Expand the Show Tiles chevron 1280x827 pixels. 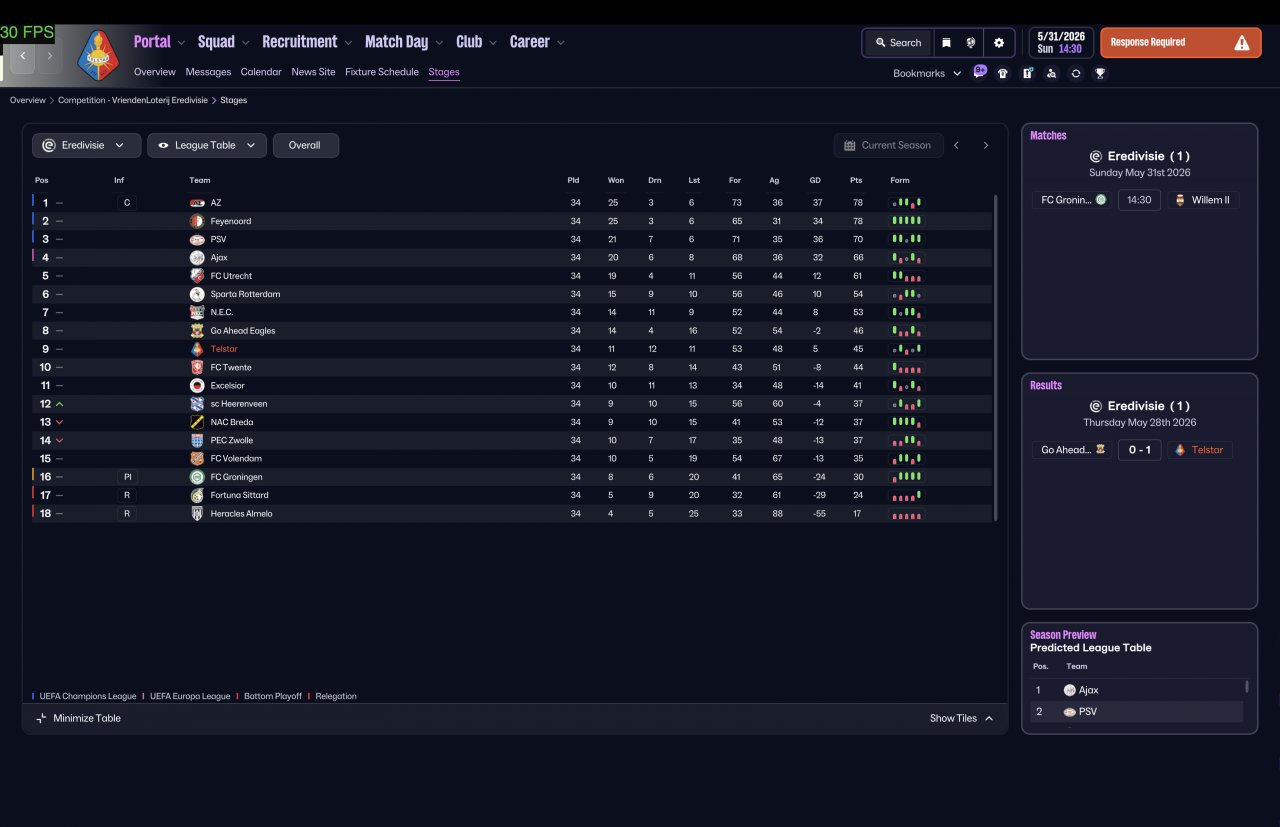pos(989,718)
